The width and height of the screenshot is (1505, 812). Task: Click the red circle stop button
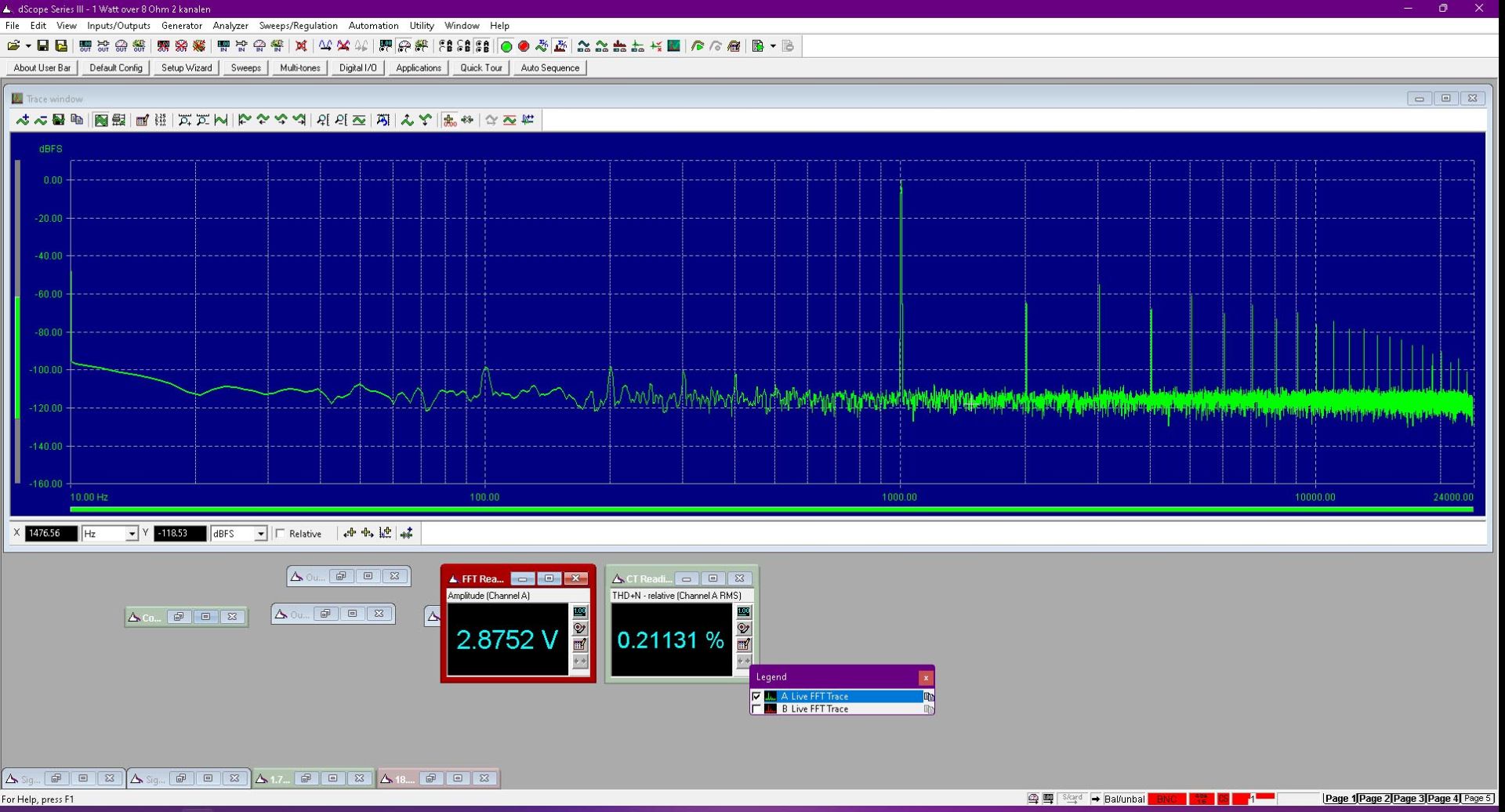[x=524, y=46]
